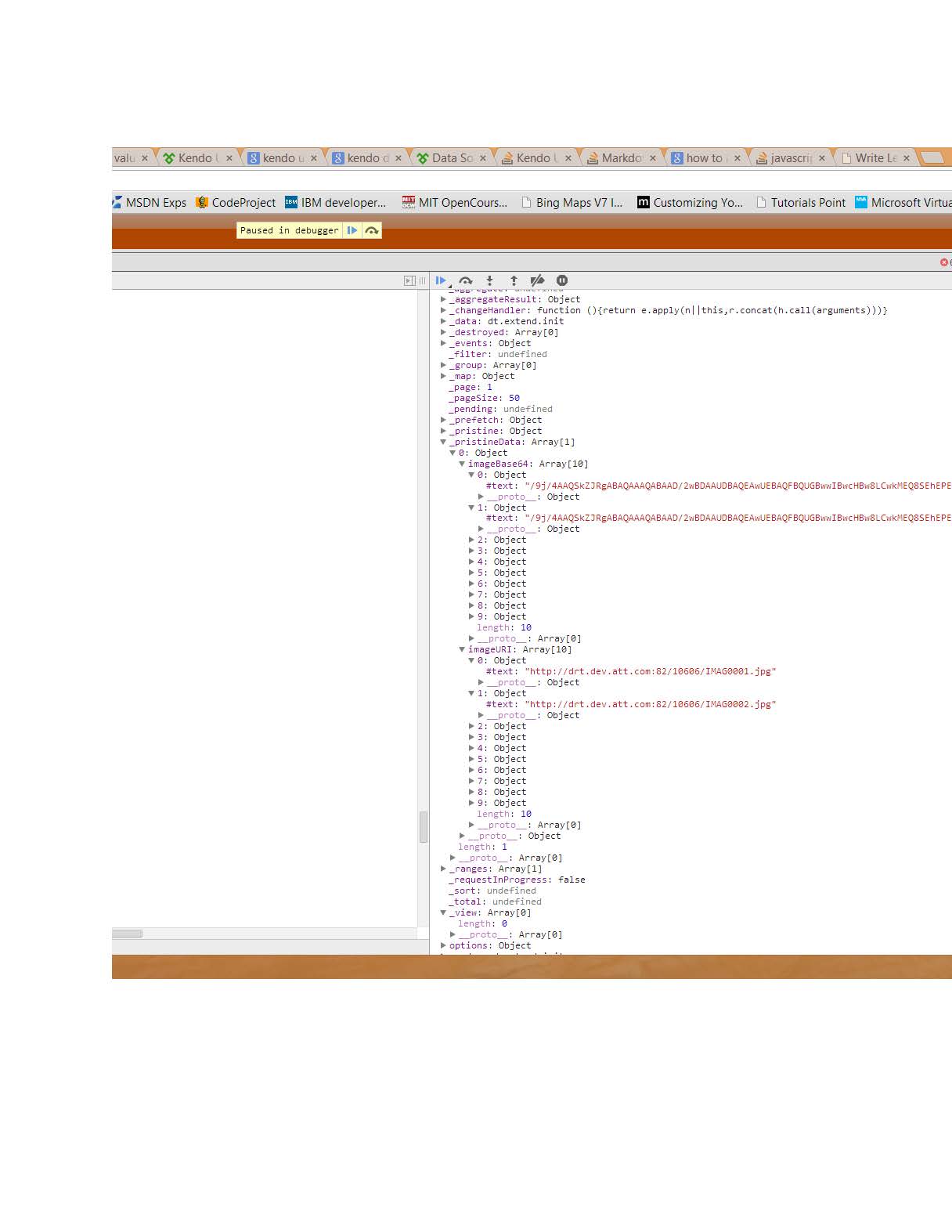Close the Data So browser tab

pos(483,157)
